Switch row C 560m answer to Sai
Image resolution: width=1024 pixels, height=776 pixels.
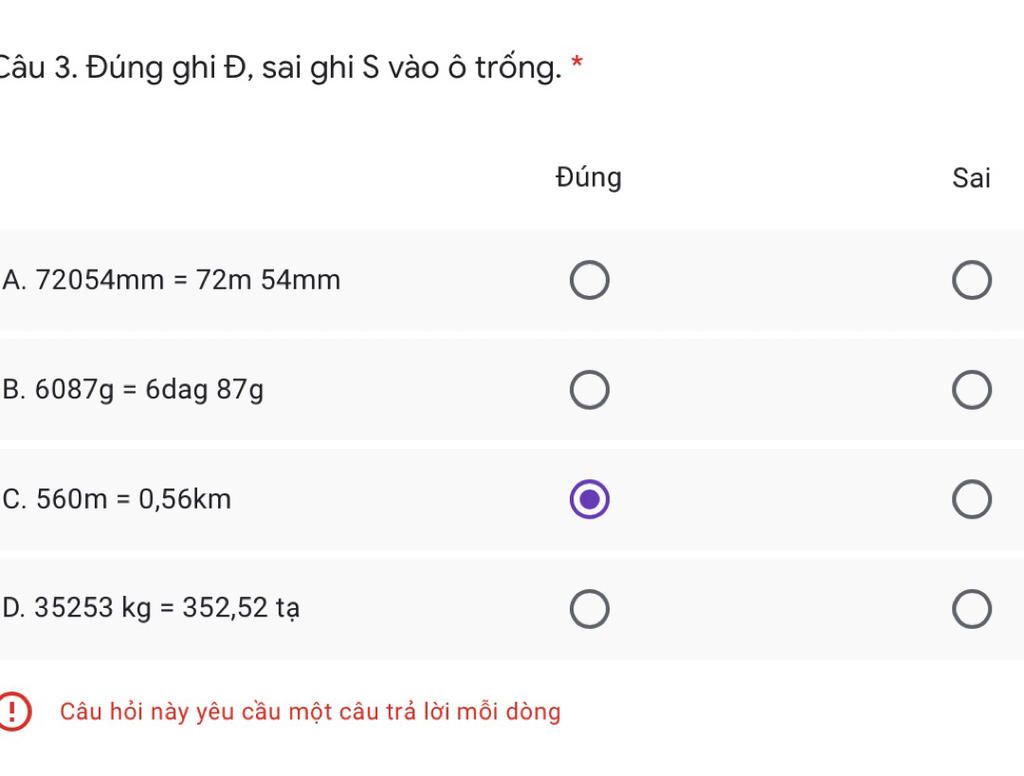(x=972, y=500)
